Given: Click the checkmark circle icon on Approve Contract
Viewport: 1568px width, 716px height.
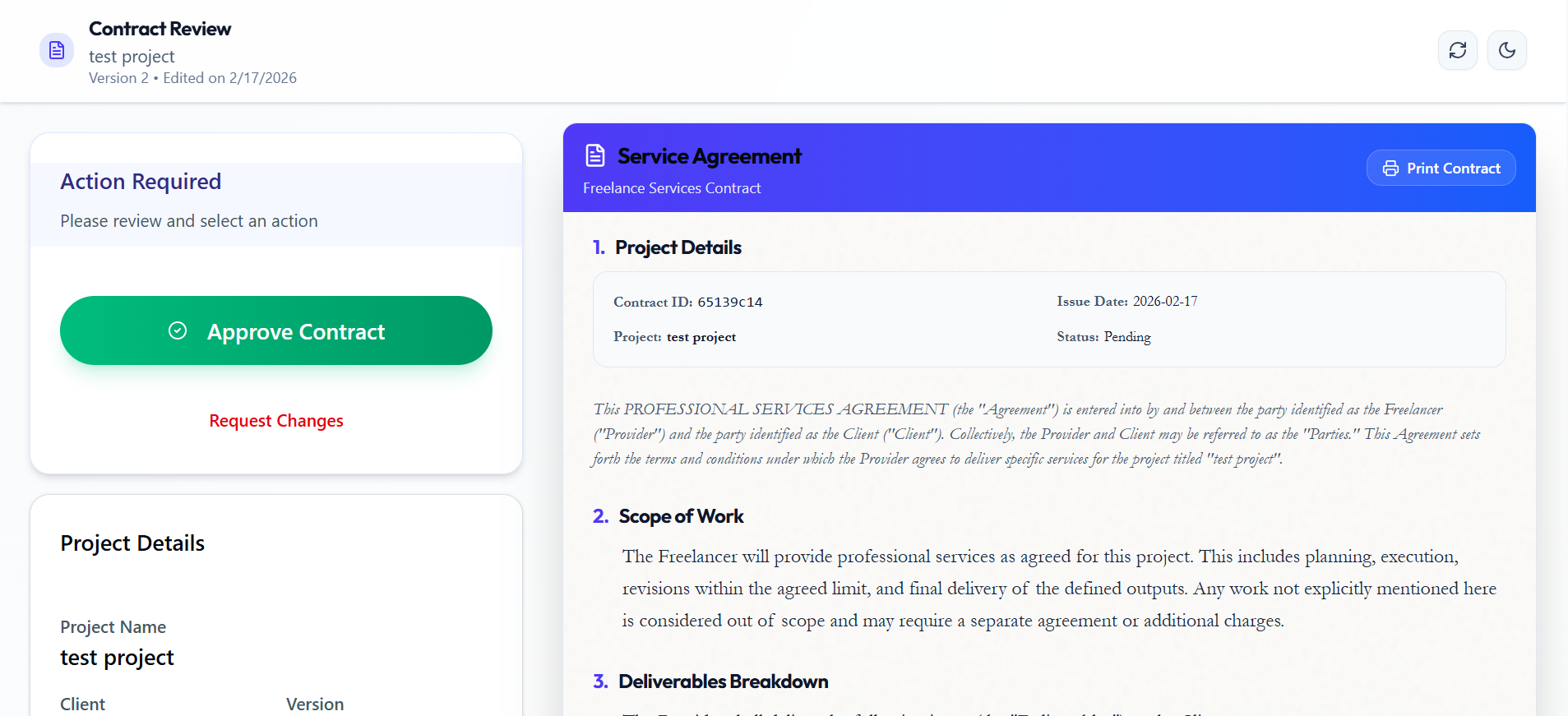Looking at the screenshot, I should click(x=178, y=330).
